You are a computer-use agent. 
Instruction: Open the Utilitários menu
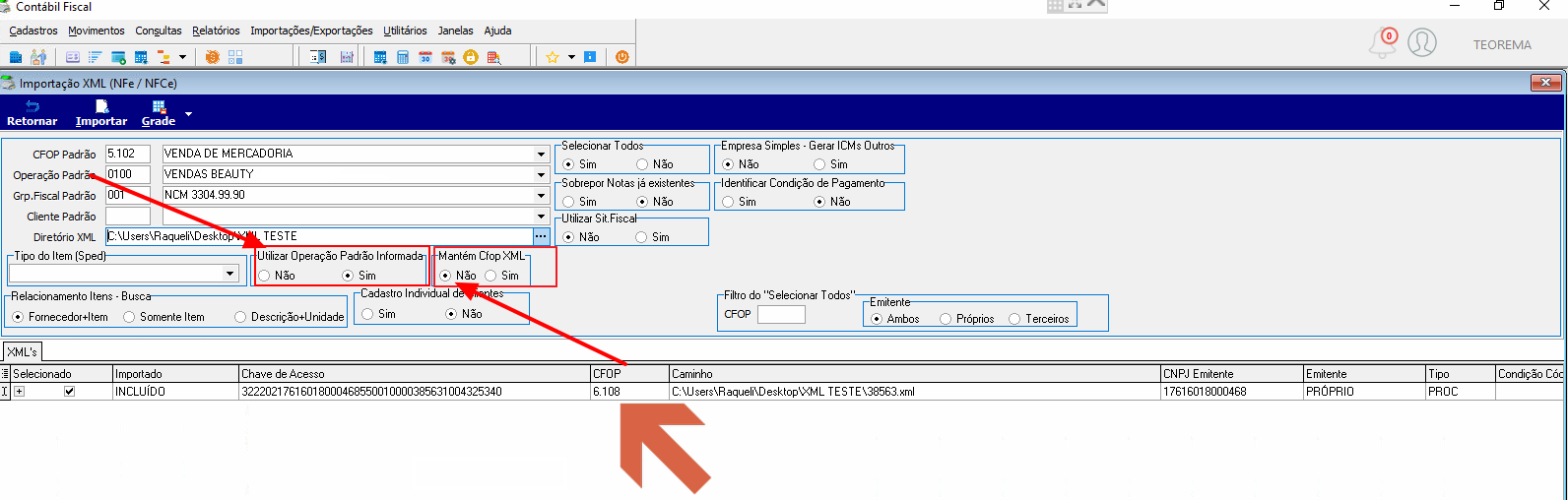[x=405, y=31]
